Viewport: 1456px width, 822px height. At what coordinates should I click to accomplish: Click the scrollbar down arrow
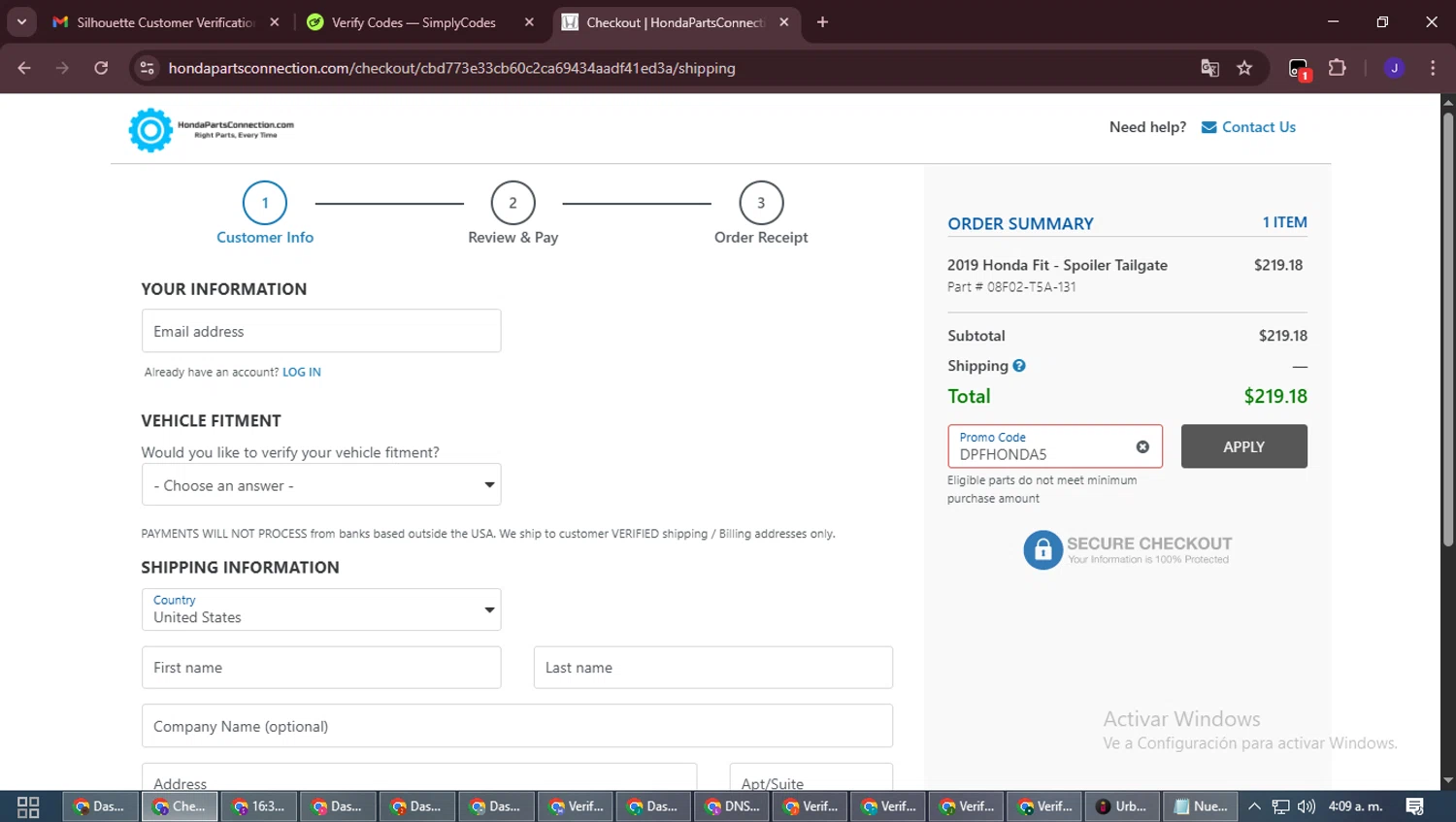click(1448, 780)
